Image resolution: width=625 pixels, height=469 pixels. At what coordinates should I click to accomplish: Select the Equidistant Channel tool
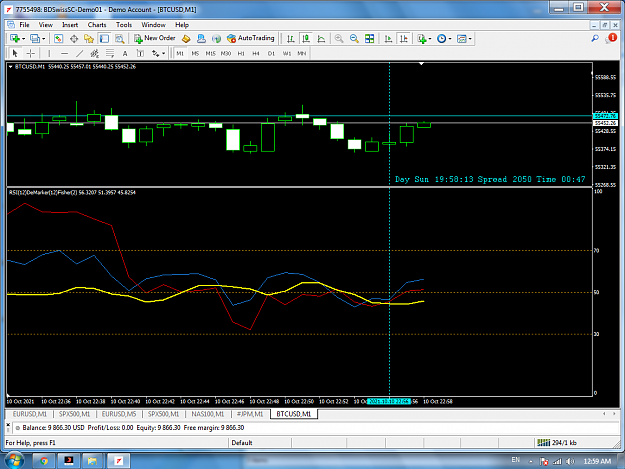94,53
